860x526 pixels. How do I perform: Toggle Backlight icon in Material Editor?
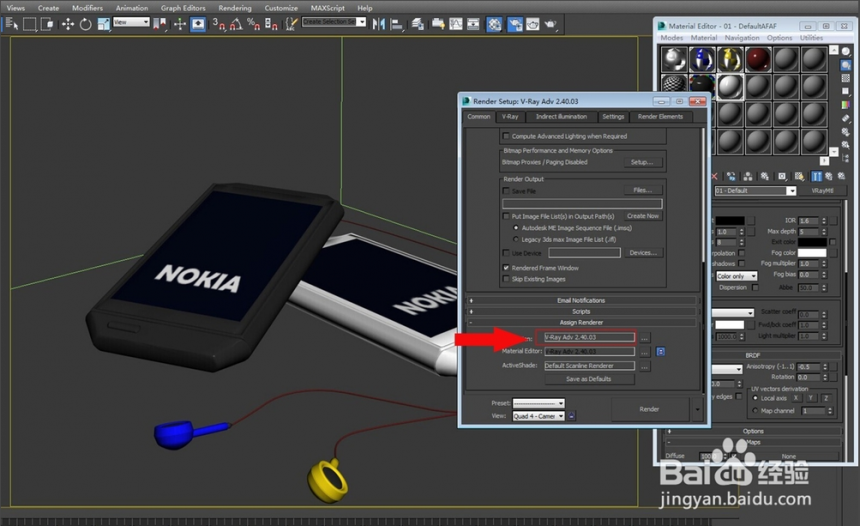(x=846, y=65)
